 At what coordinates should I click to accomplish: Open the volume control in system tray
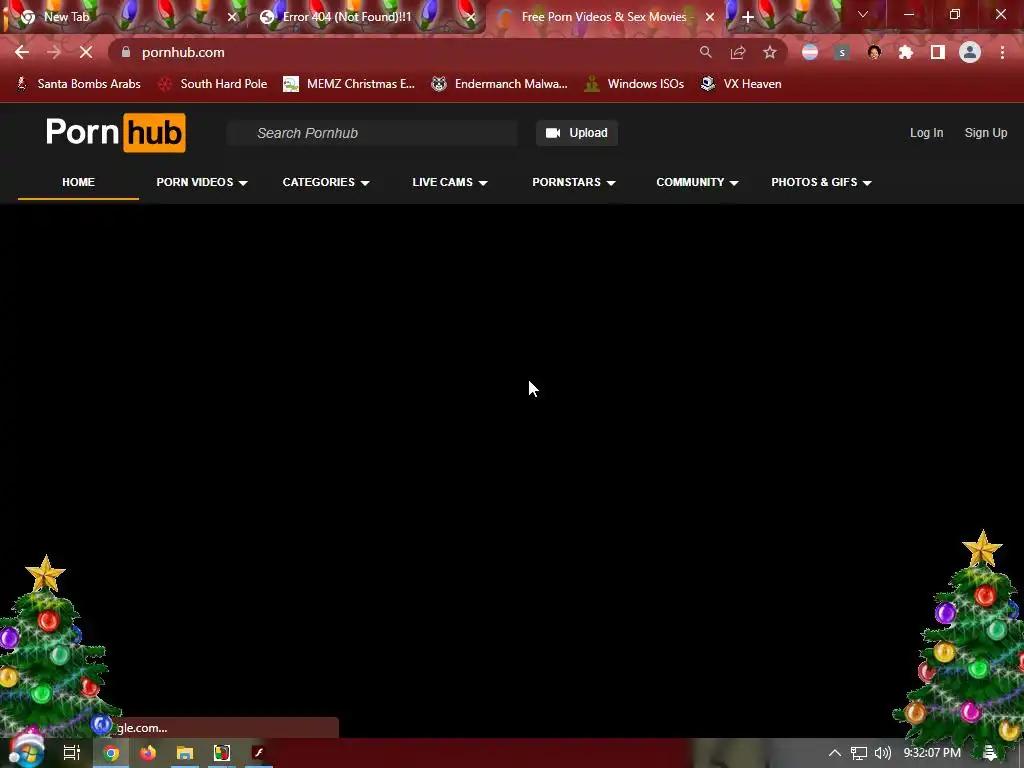point(883,753)
